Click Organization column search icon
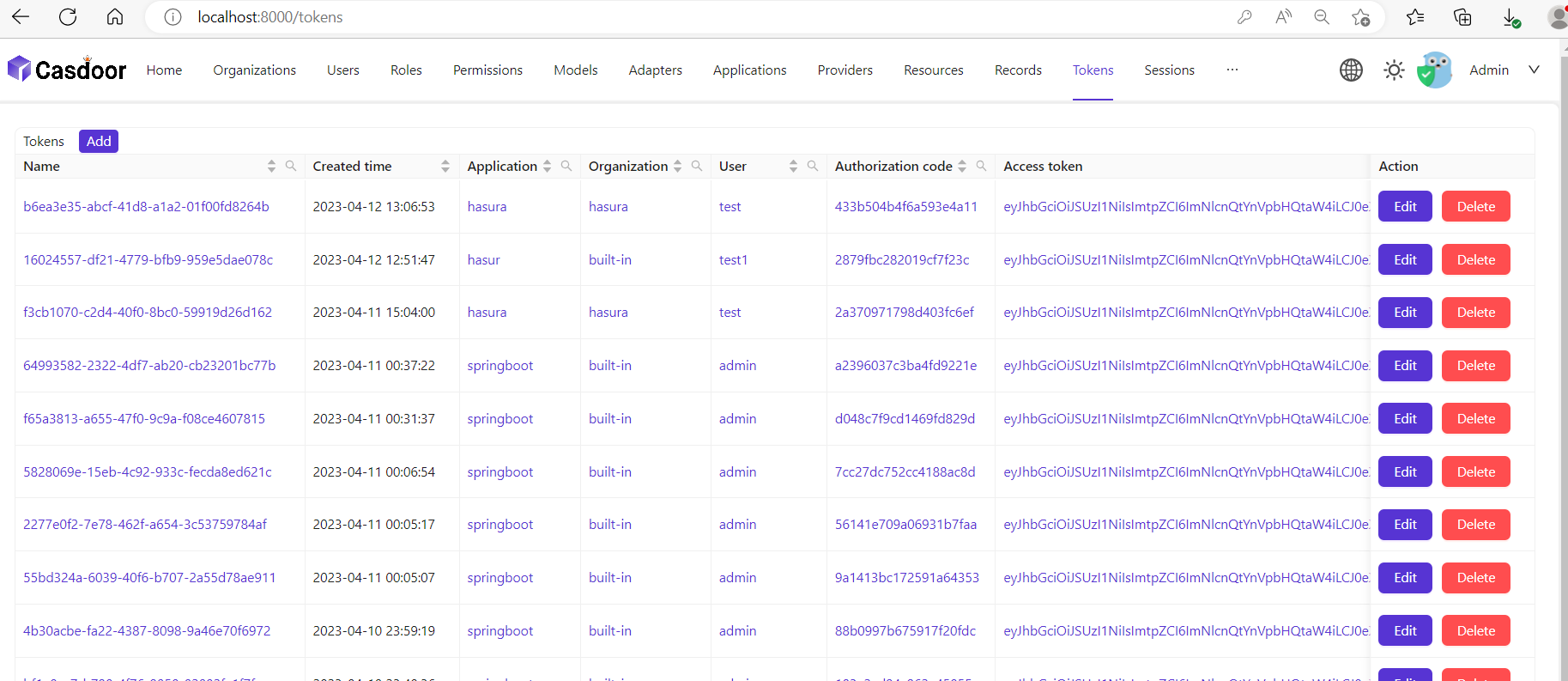Viewport: 1568px width, 681px height. [x=697, y=166]
